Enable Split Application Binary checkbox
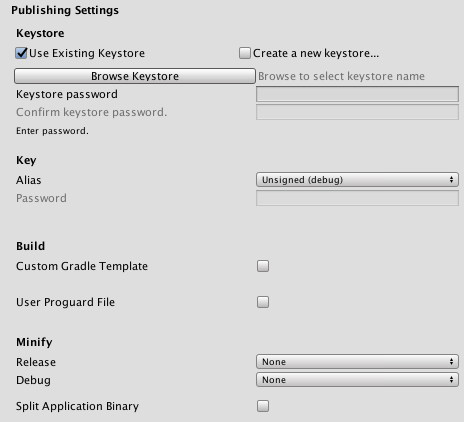464x422 pixels. (263, 406)
